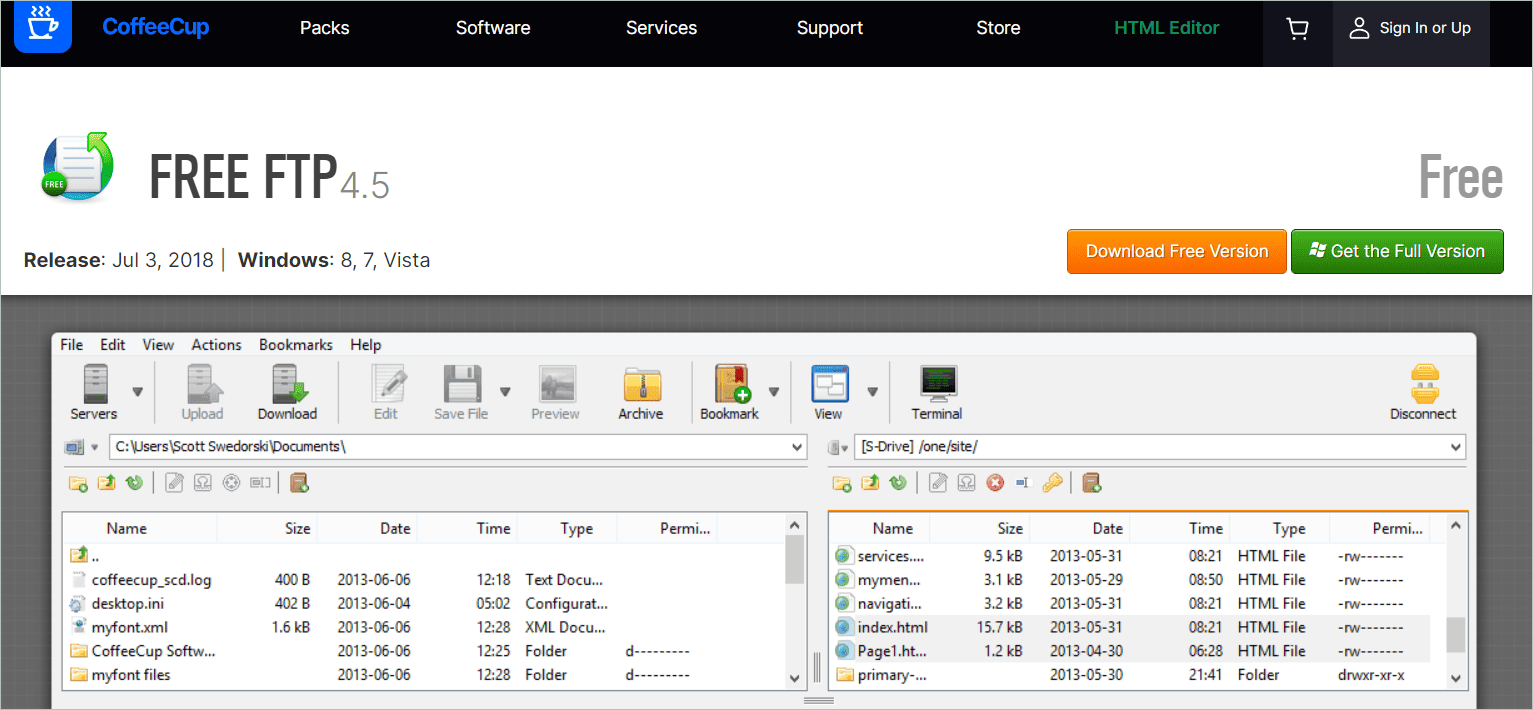The width and height of the screenshot is (1533, 710).
Task: Click Get the Full Version button
Action: pos(1397,251)
